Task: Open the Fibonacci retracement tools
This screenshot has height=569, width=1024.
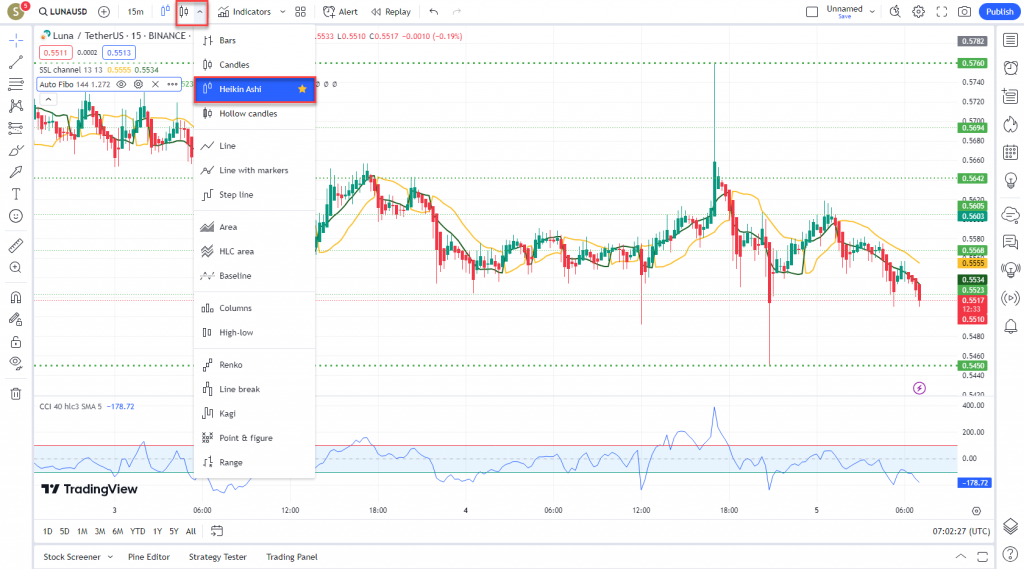Action: (x=16, y=84)
